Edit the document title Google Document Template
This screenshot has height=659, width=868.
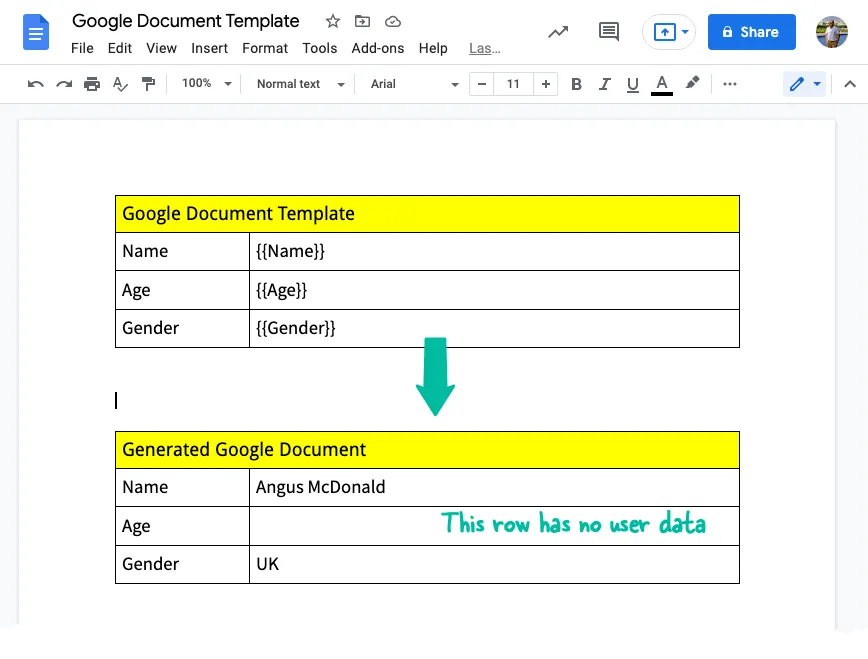pos(185,21)
